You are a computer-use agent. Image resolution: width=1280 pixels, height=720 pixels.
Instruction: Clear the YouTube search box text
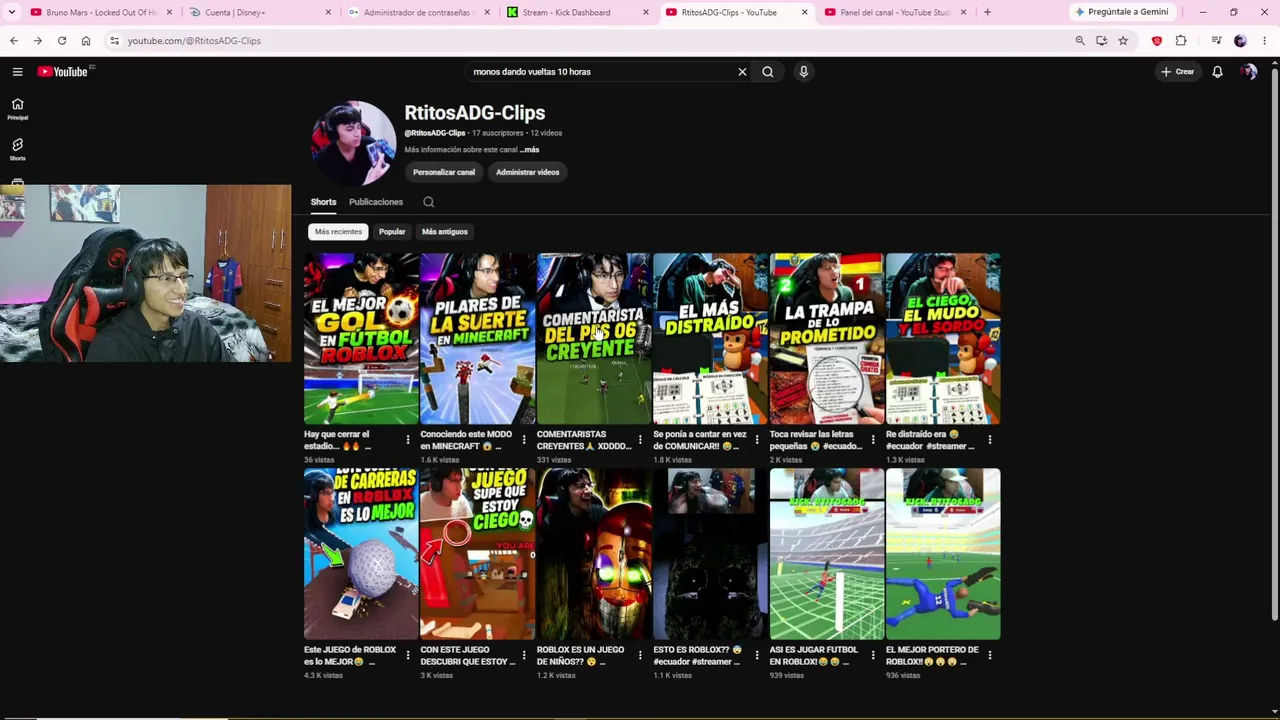pyautogui.click(x=742, y=72)
